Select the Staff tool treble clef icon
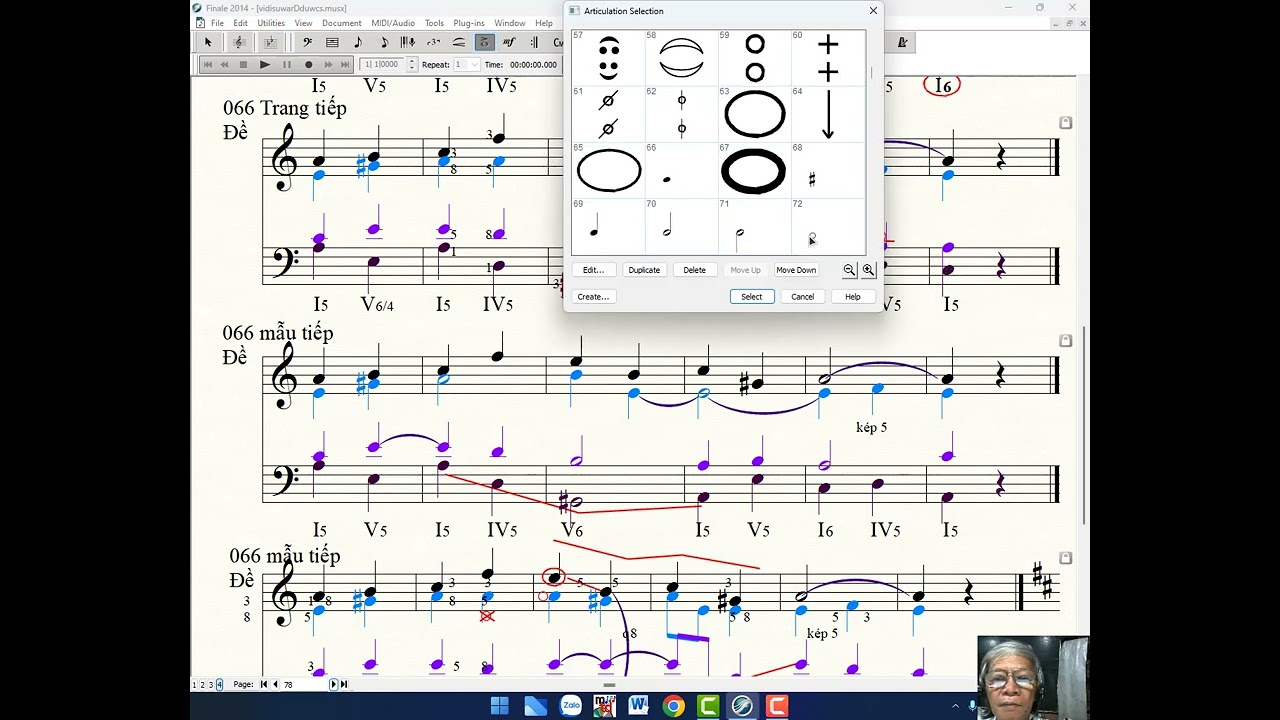 [x=239, y=42]
